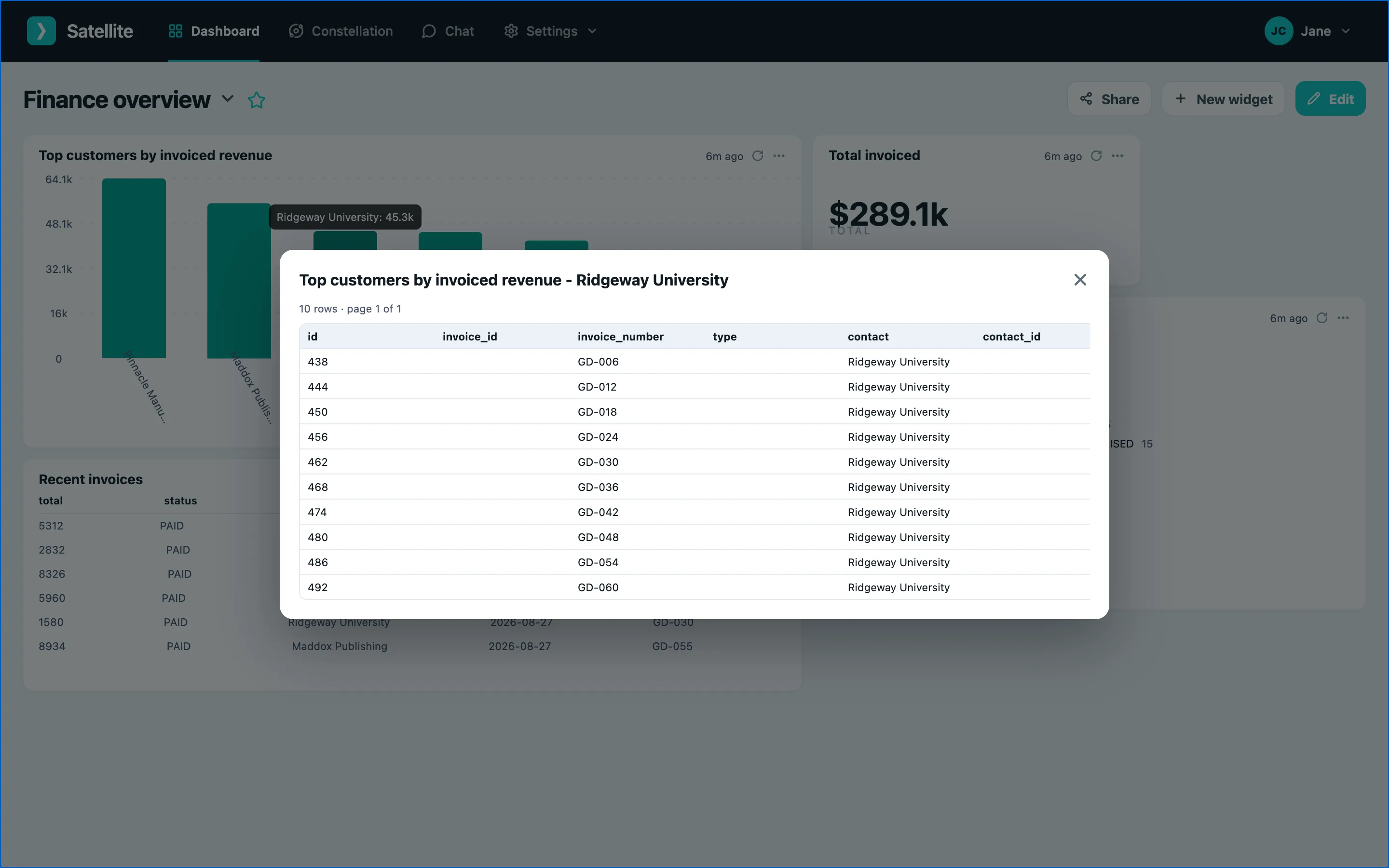Click invoice number GD-060
1389x868 pixels.
598,587
